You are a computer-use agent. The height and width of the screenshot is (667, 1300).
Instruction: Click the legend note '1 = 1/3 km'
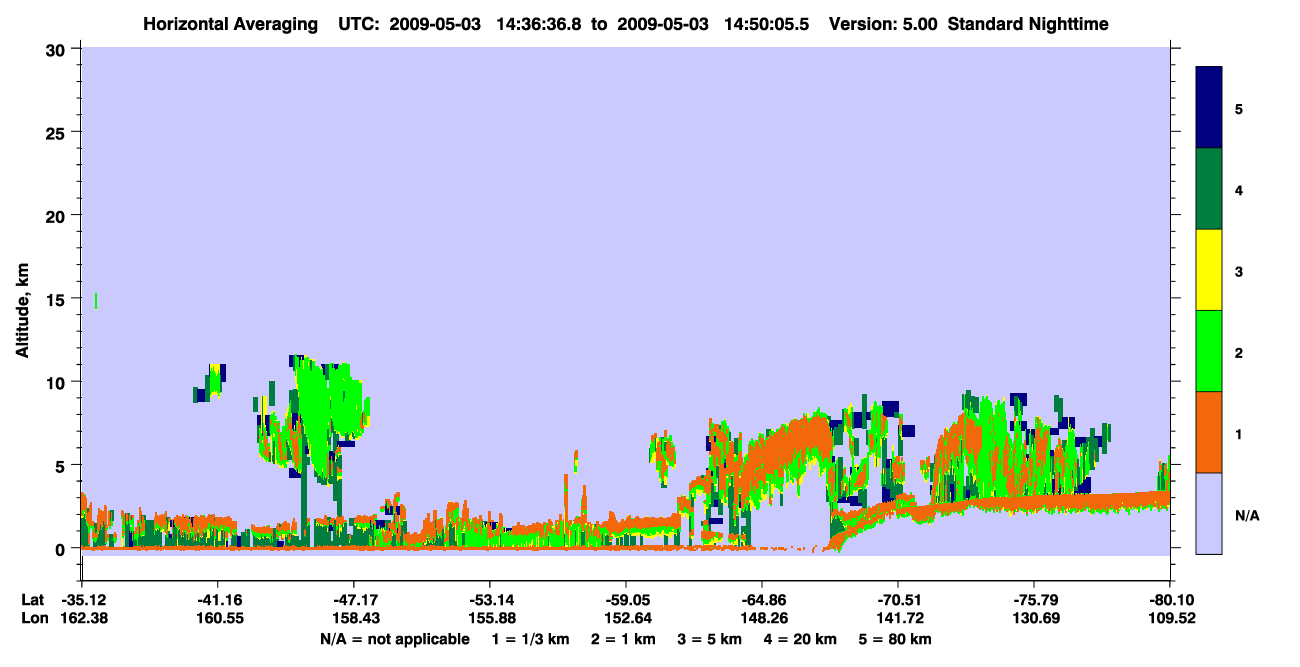point(530,639)
